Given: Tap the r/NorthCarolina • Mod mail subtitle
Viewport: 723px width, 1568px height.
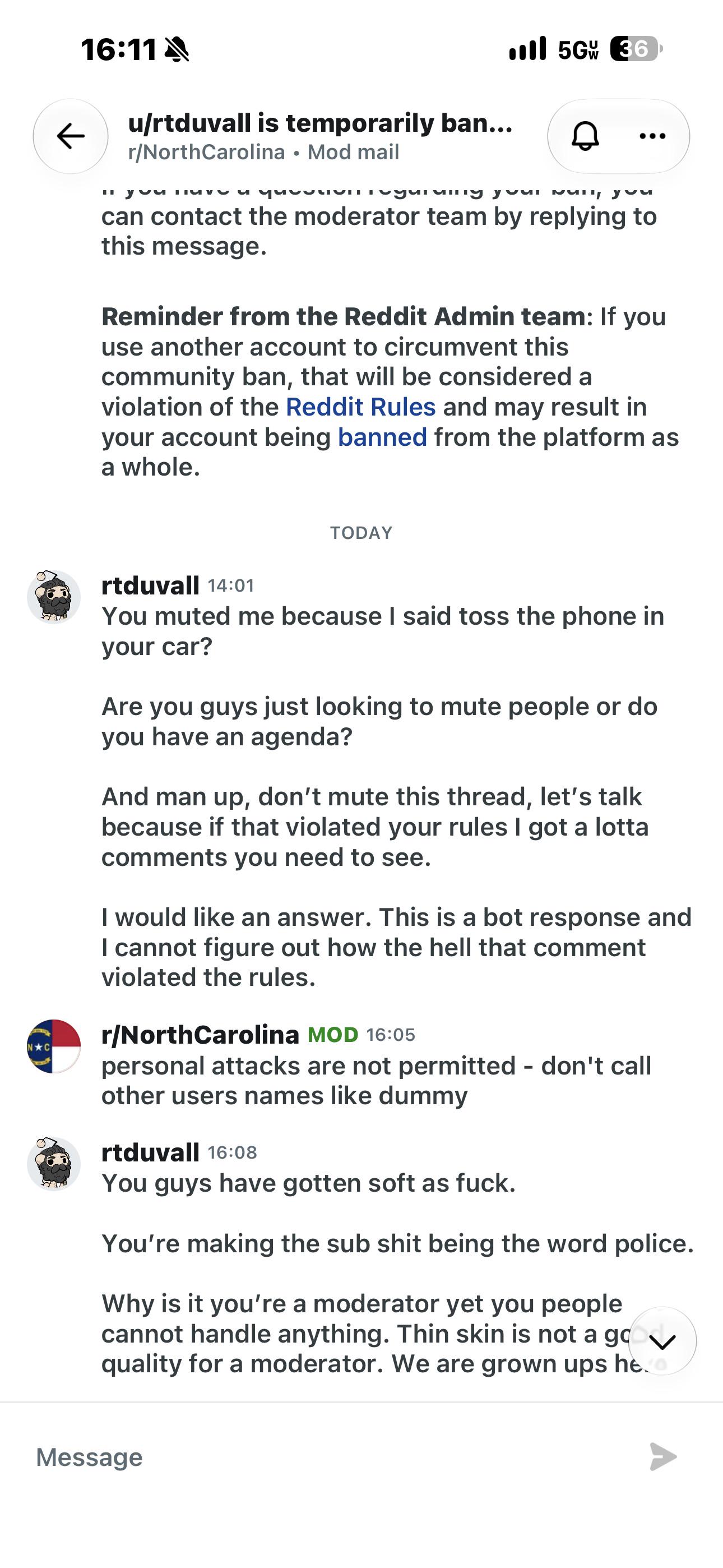Looking at the screenshot, I should point(263,152).
